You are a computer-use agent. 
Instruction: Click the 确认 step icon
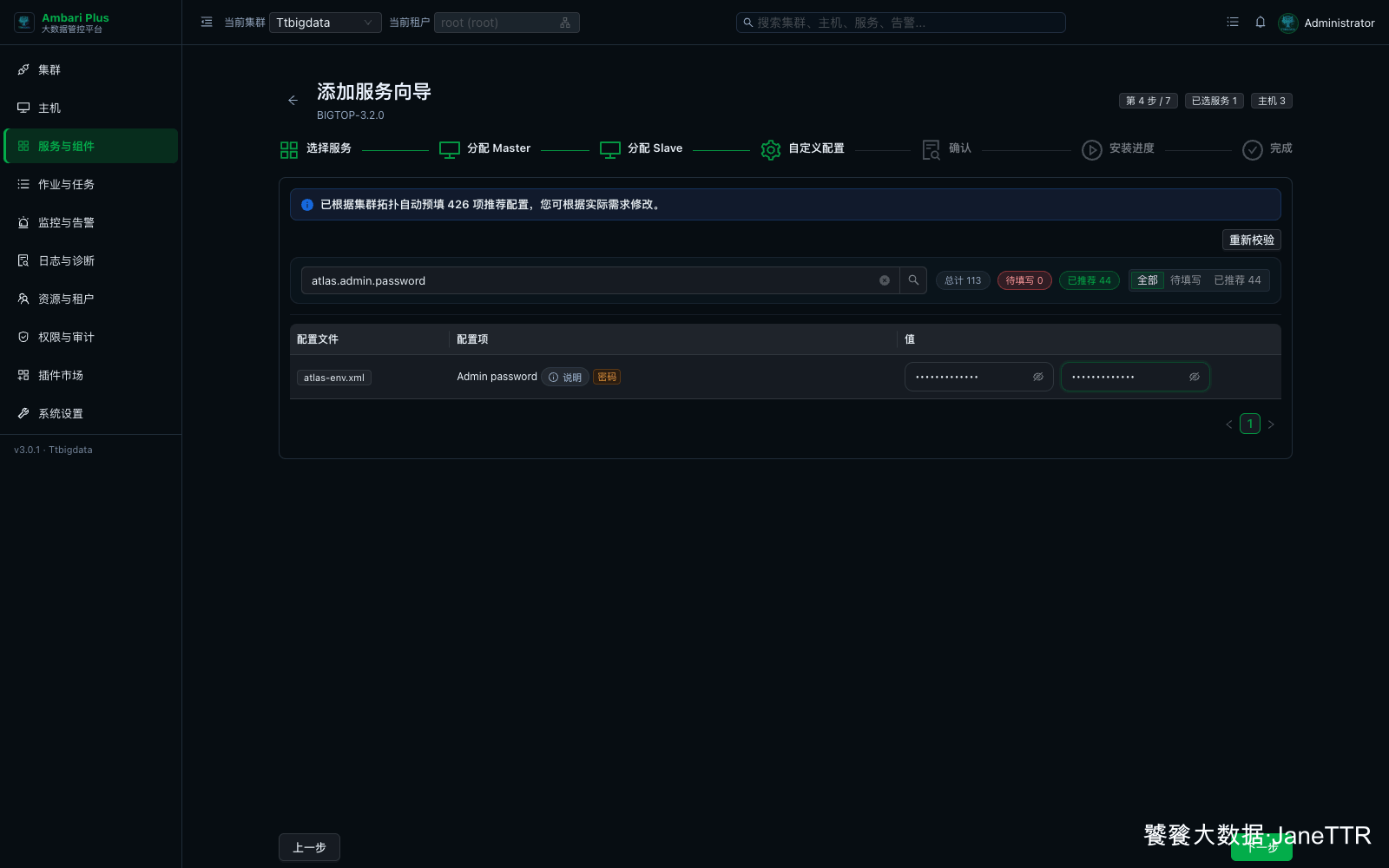[931, 150]
